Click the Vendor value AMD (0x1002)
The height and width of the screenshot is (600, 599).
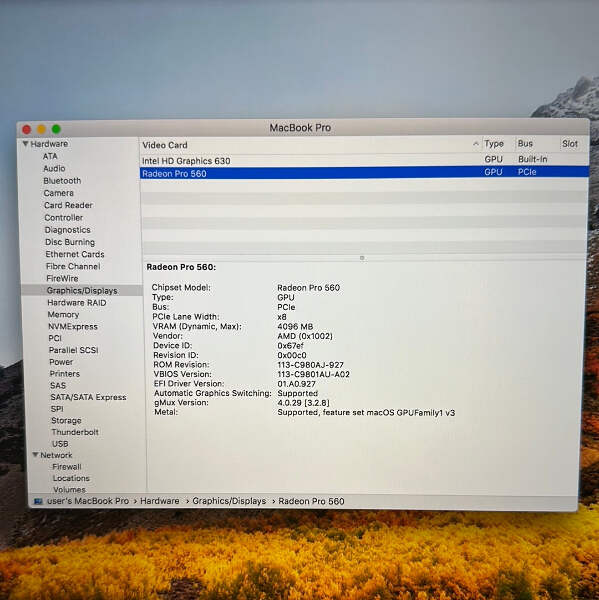coord(305,336)
